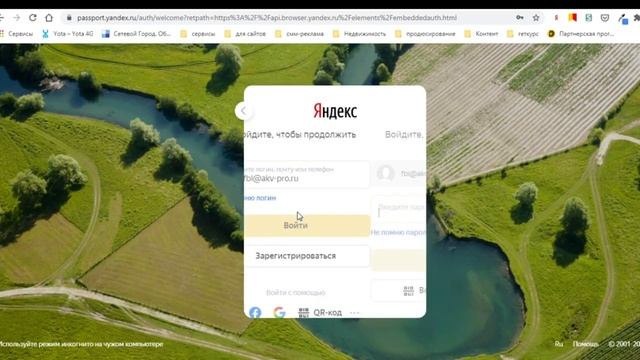Open the сервисы bookmarks folder
The width and height of the screenshot is (640, 360).
198,34
